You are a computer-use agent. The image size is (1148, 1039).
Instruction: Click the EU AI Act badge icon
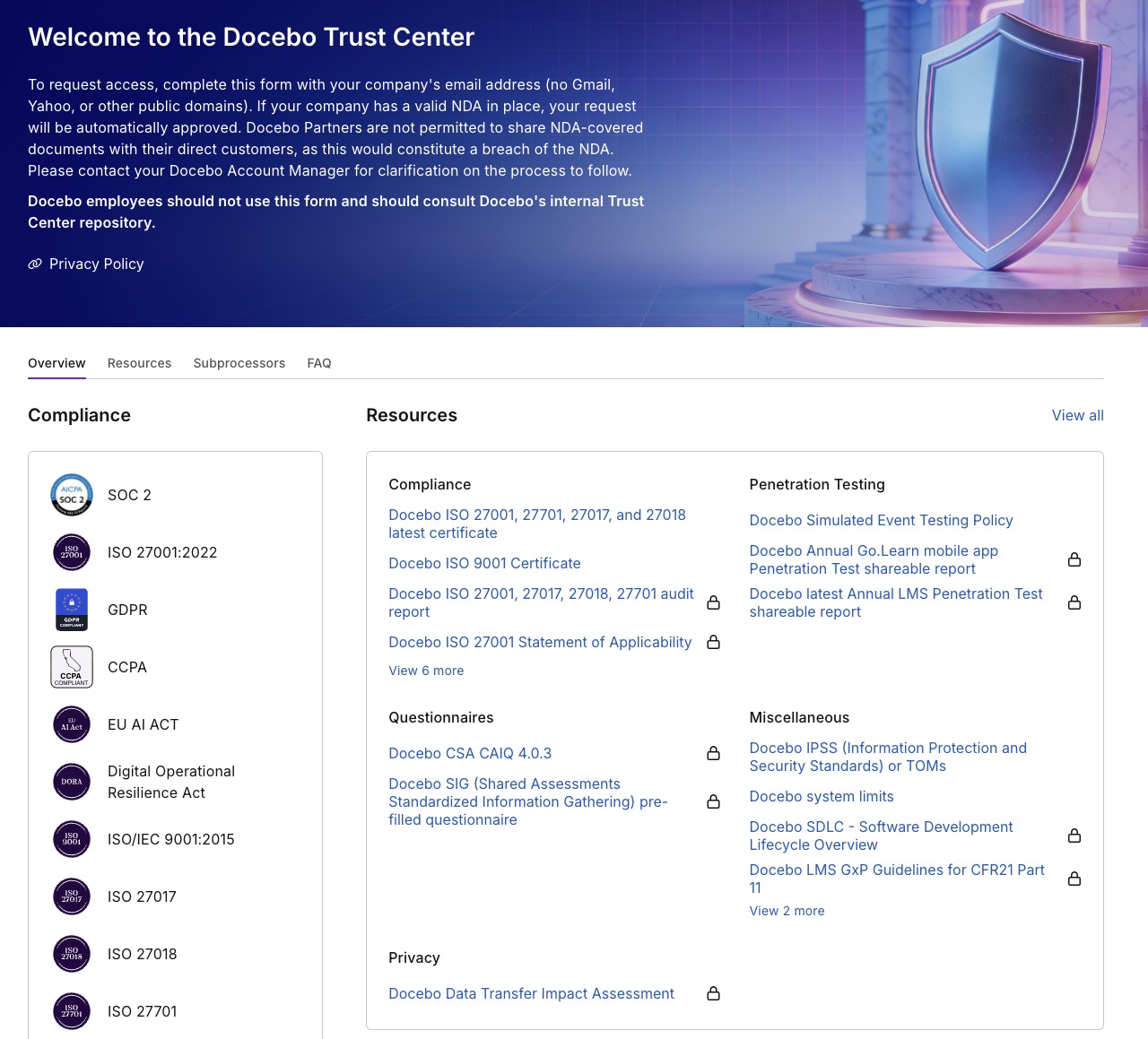click(72, 724)
